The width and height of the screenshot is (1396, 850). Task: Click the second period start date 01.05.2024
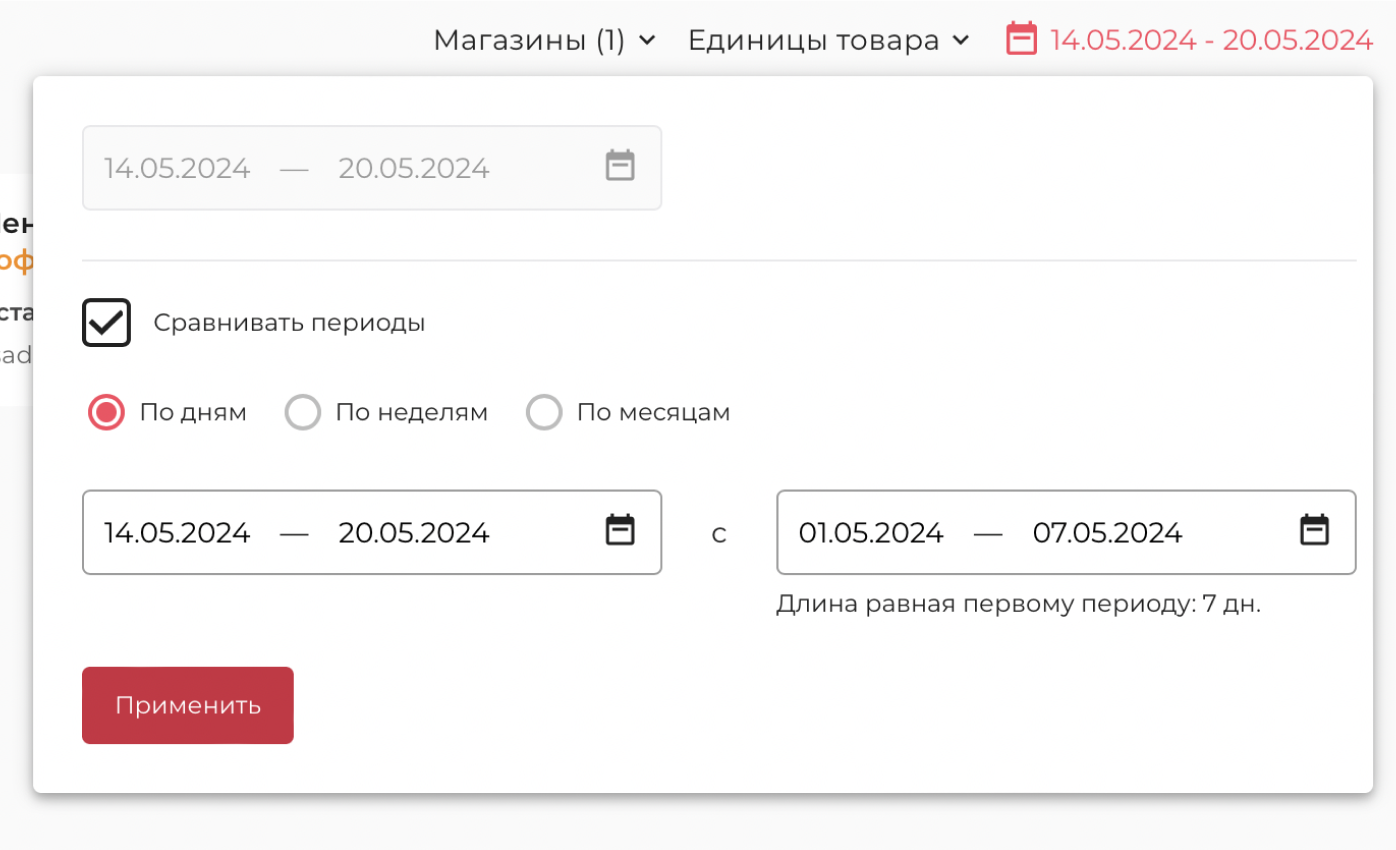(871, 532)
